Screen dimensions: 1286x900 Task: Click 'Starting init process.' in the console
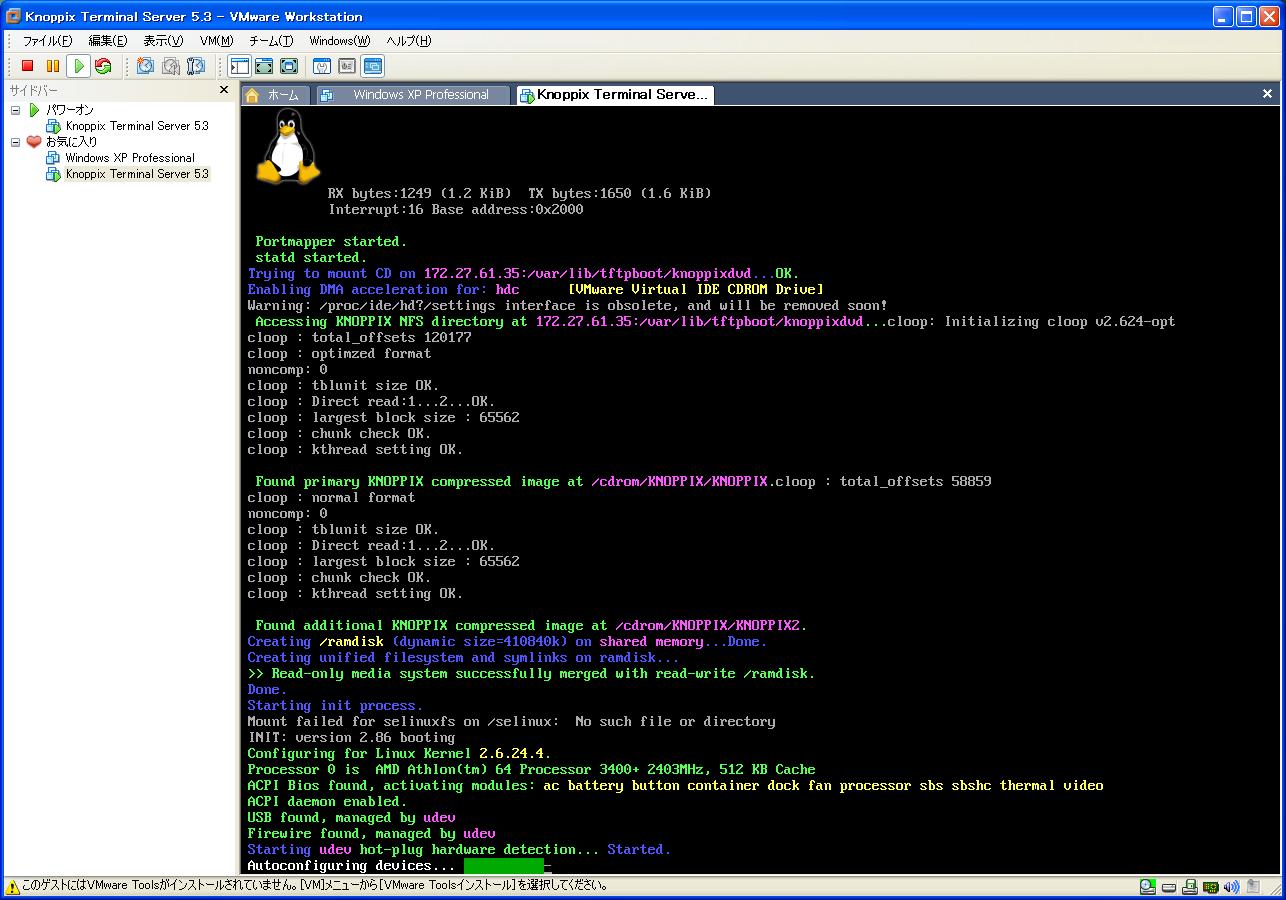pos(335,706)
